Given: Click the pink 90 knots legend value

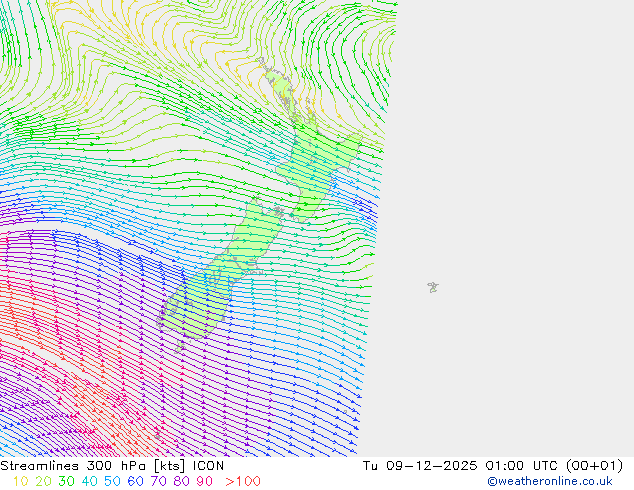Looking at the screenshot, I should pos(205,481).
